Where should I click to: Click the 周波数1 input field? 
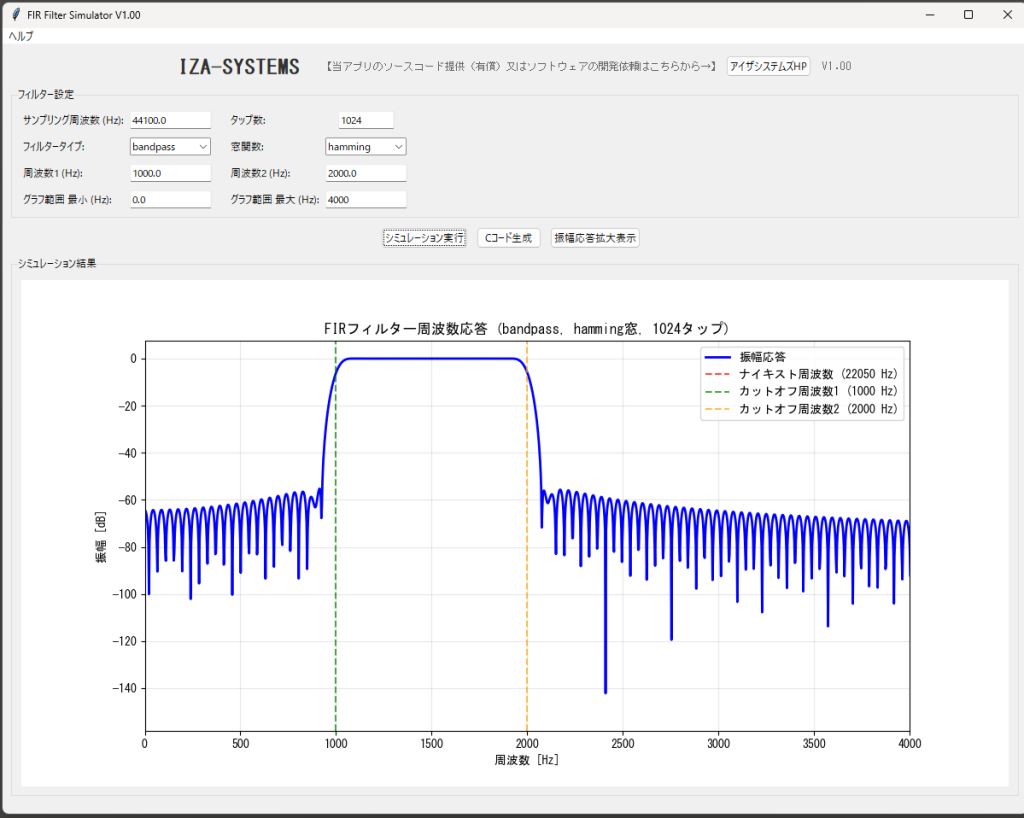pos(170,173)
